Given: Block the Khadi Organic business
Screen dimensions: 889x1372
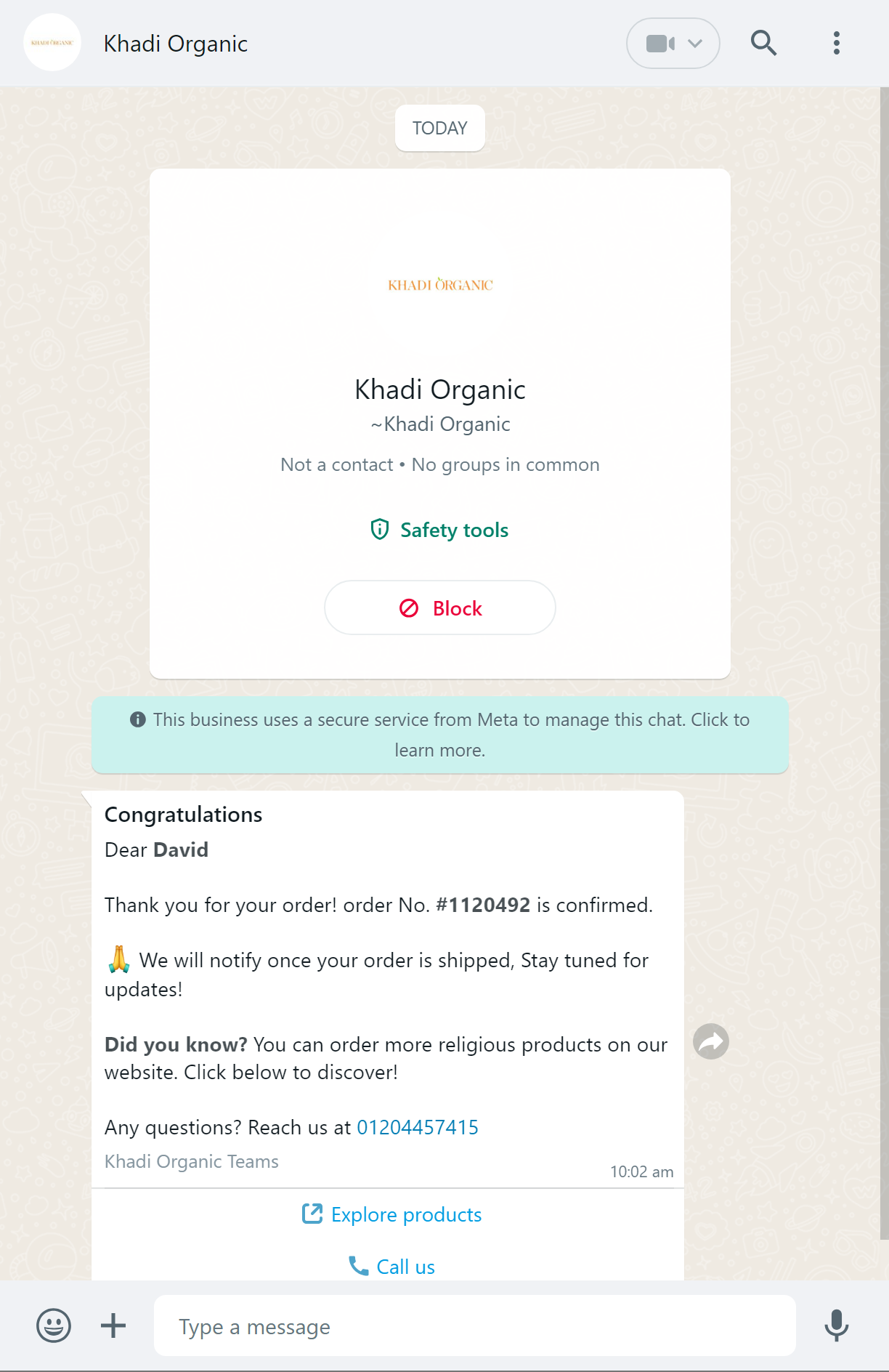Looking at the screenshot, I should pos(440,608).
